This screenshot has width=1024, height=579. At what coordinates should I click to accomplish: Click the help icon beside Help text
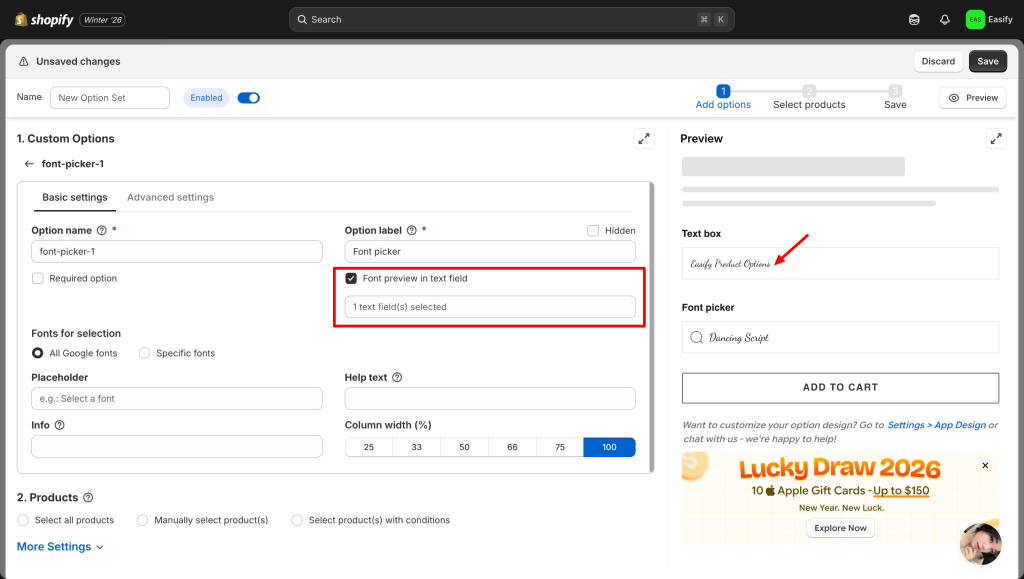pos(397,378)
